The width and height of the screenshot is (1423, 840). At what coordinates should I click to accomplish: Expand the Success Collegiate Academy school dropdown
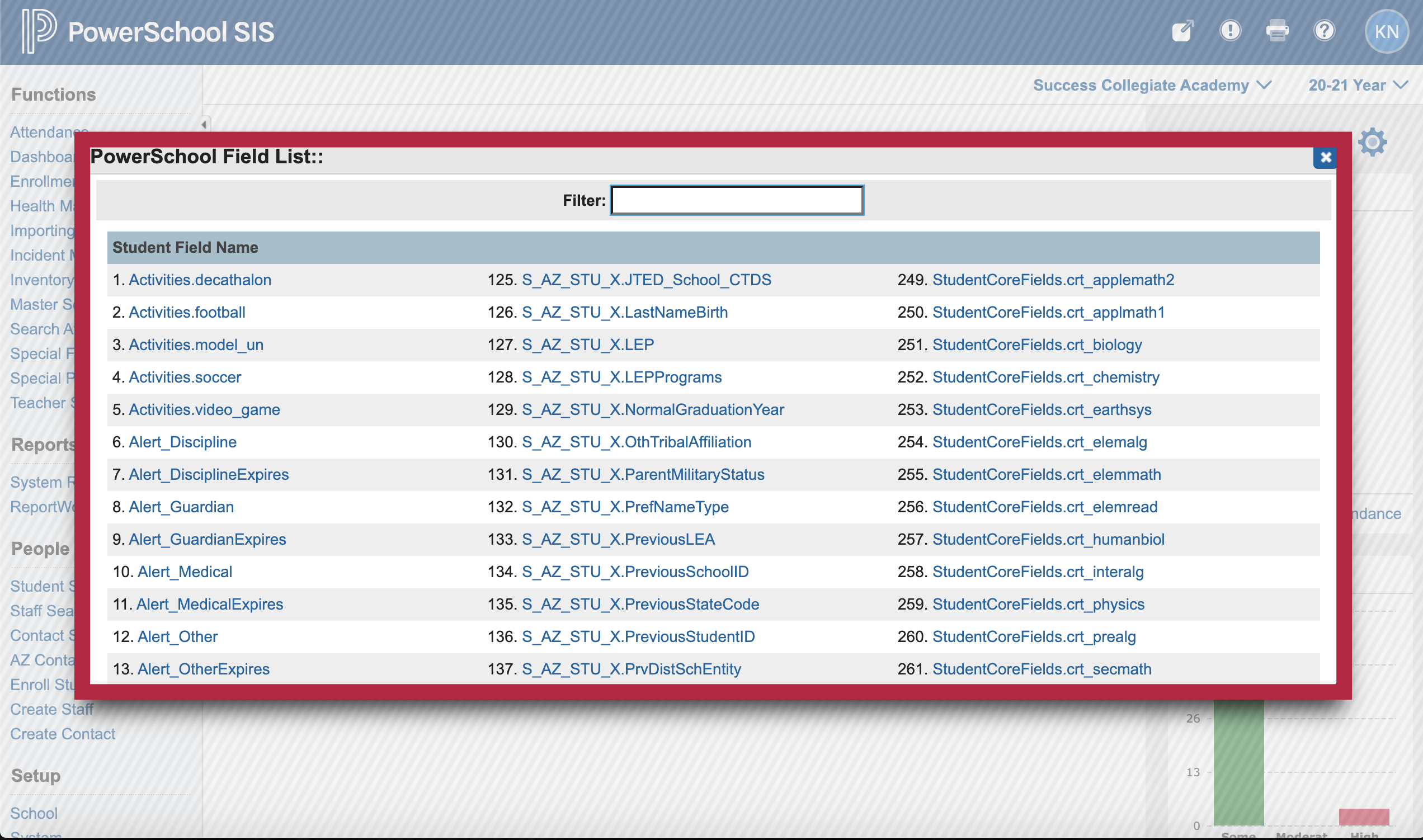pyautogui.click(x=1152, y=86)
